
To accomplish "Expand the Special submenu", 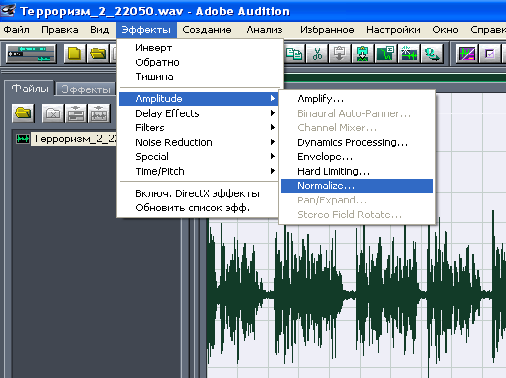I will (198, 157).
